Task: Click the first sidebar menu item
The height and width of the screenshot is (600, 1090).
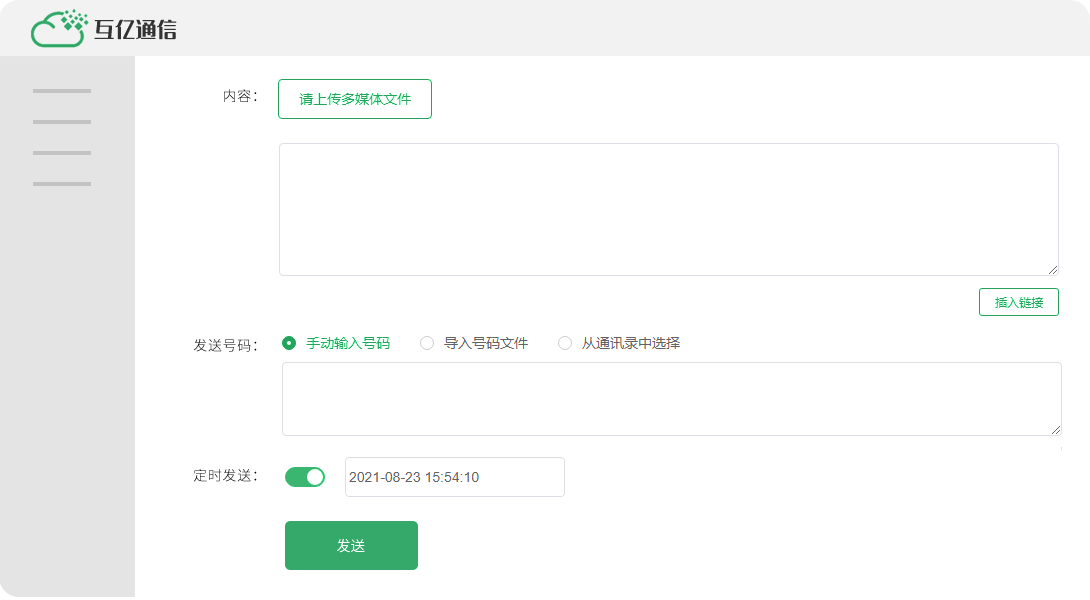Action: [x=62, y=91]
